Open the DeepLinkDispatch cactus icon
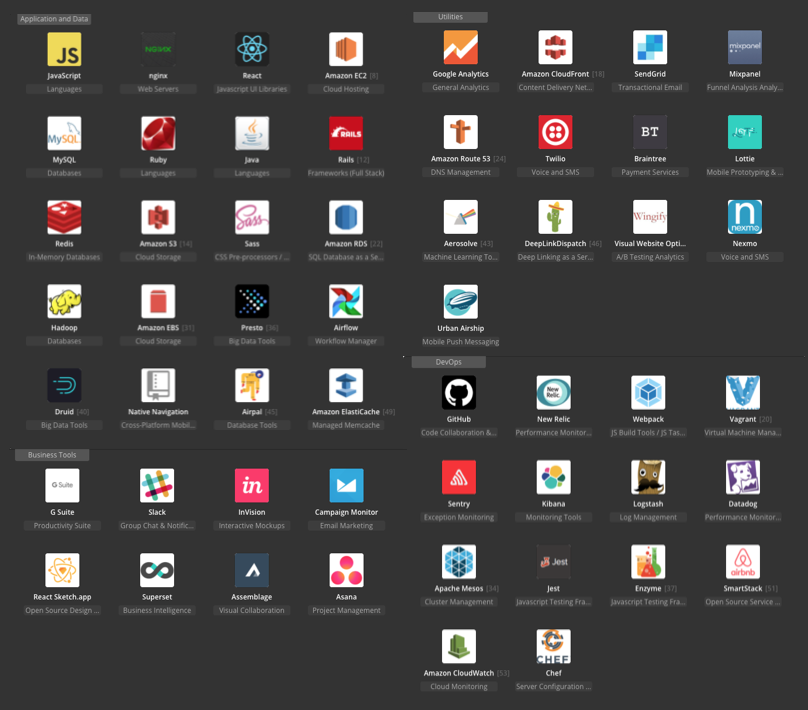This screenshot has height=710, width=808. [x=556, y=216]
